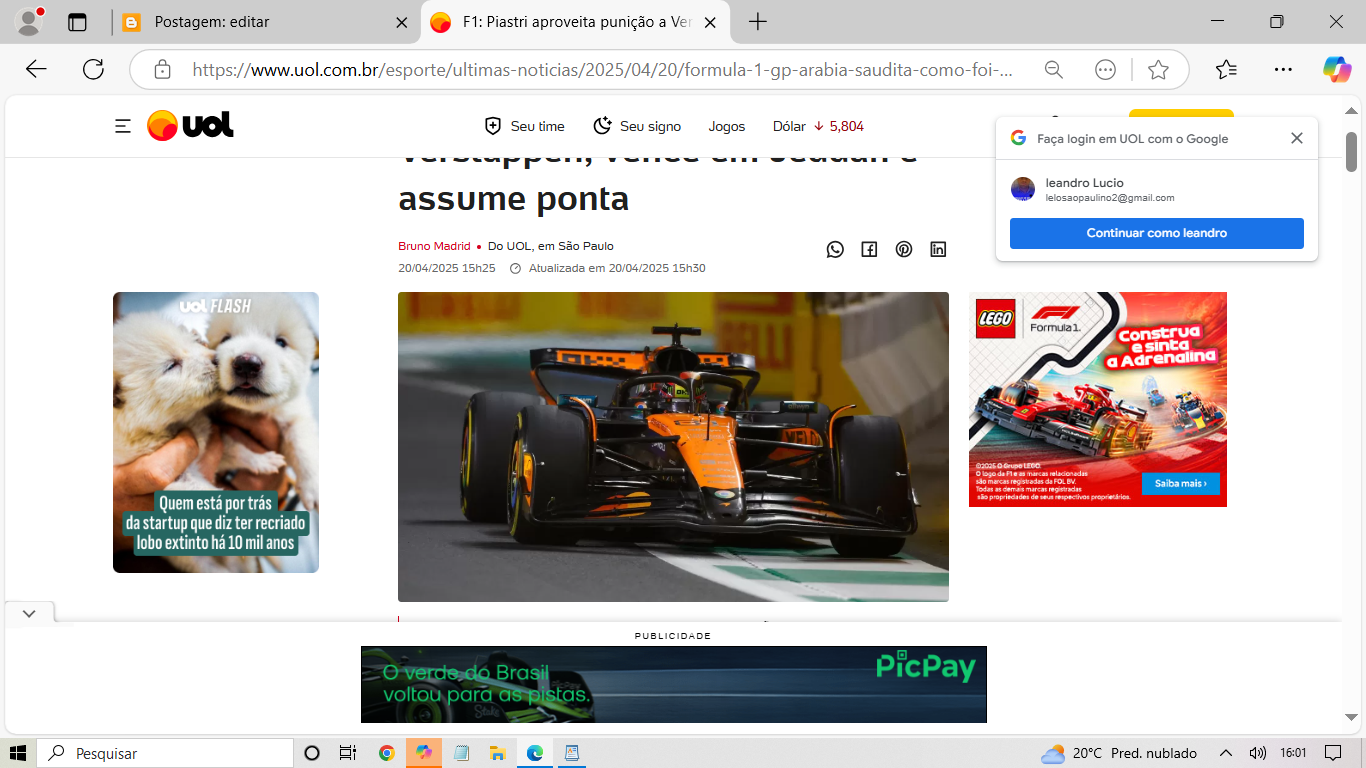The width and height of the screenshot is (1366, 768).
Task: Open the browser profile icon
Action: coord(30,21)
